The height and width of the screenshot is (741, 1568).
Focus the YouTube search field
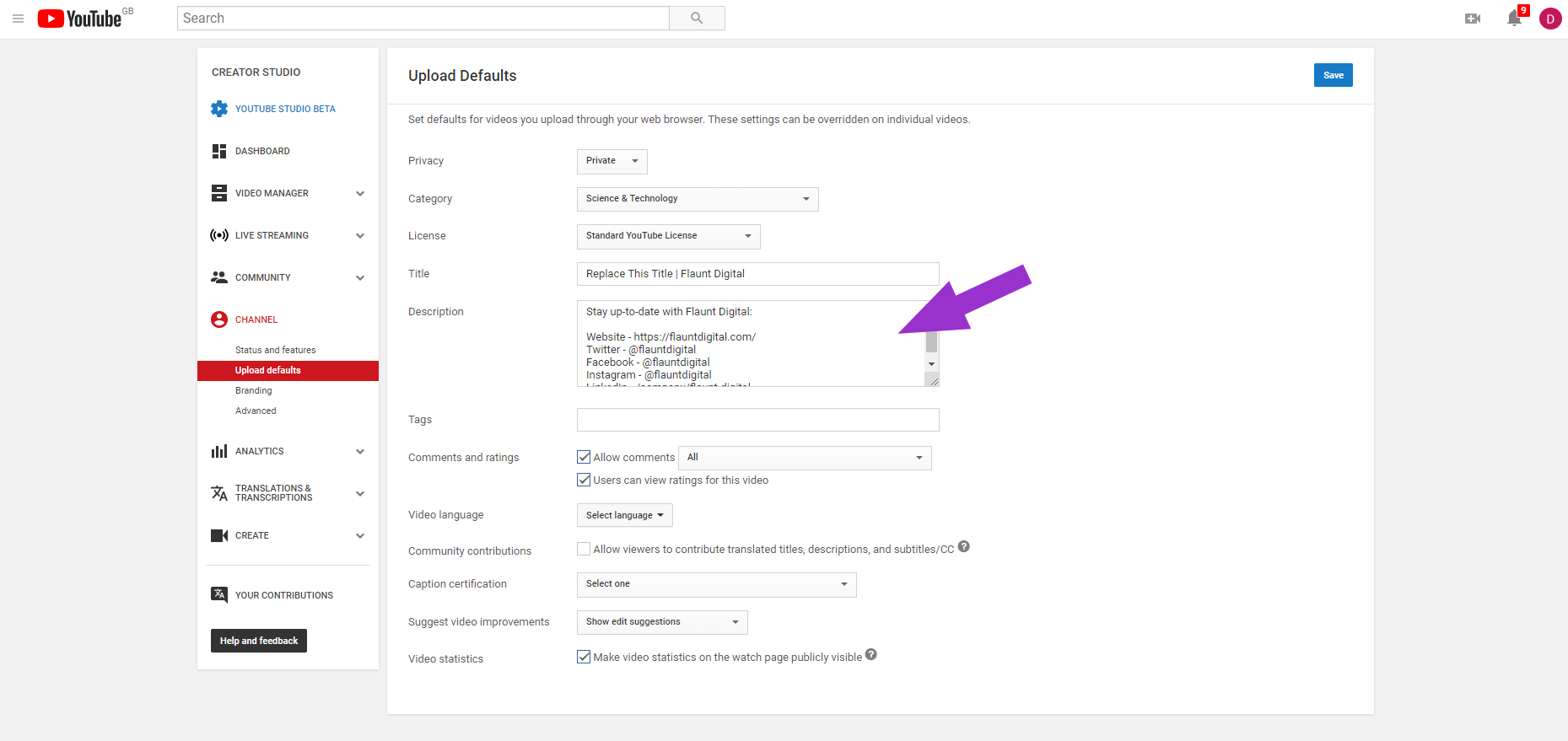pos(423,19)
